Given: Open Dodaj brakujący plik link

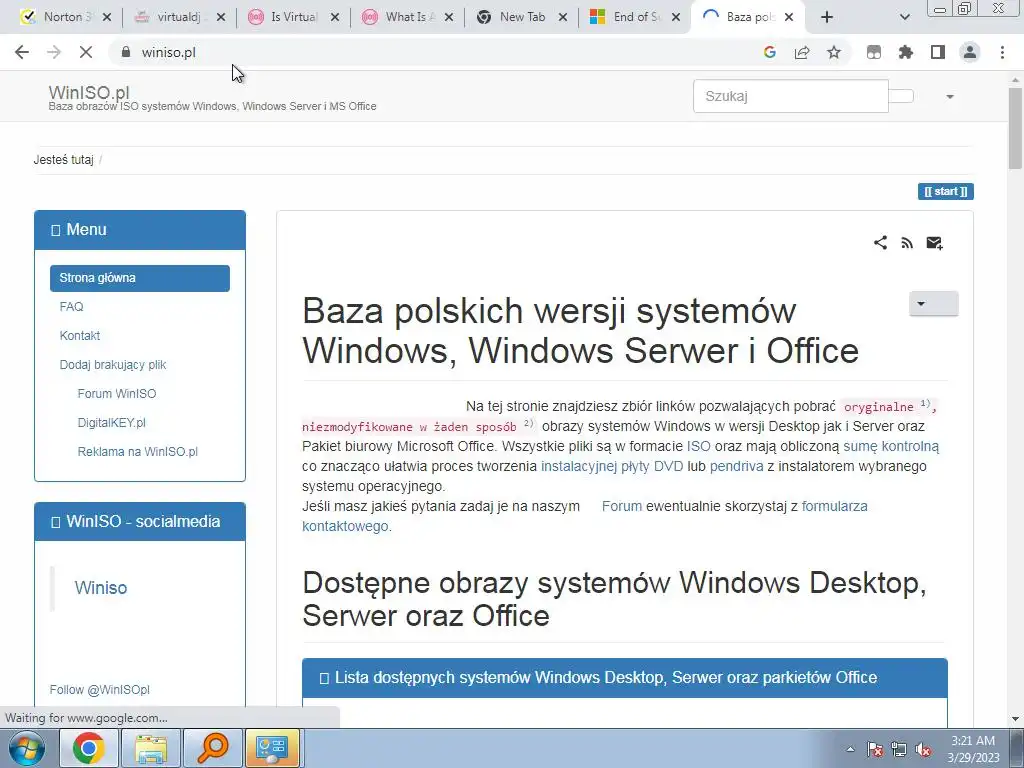Looking at the screenshot, I should (x=113, y=365).
